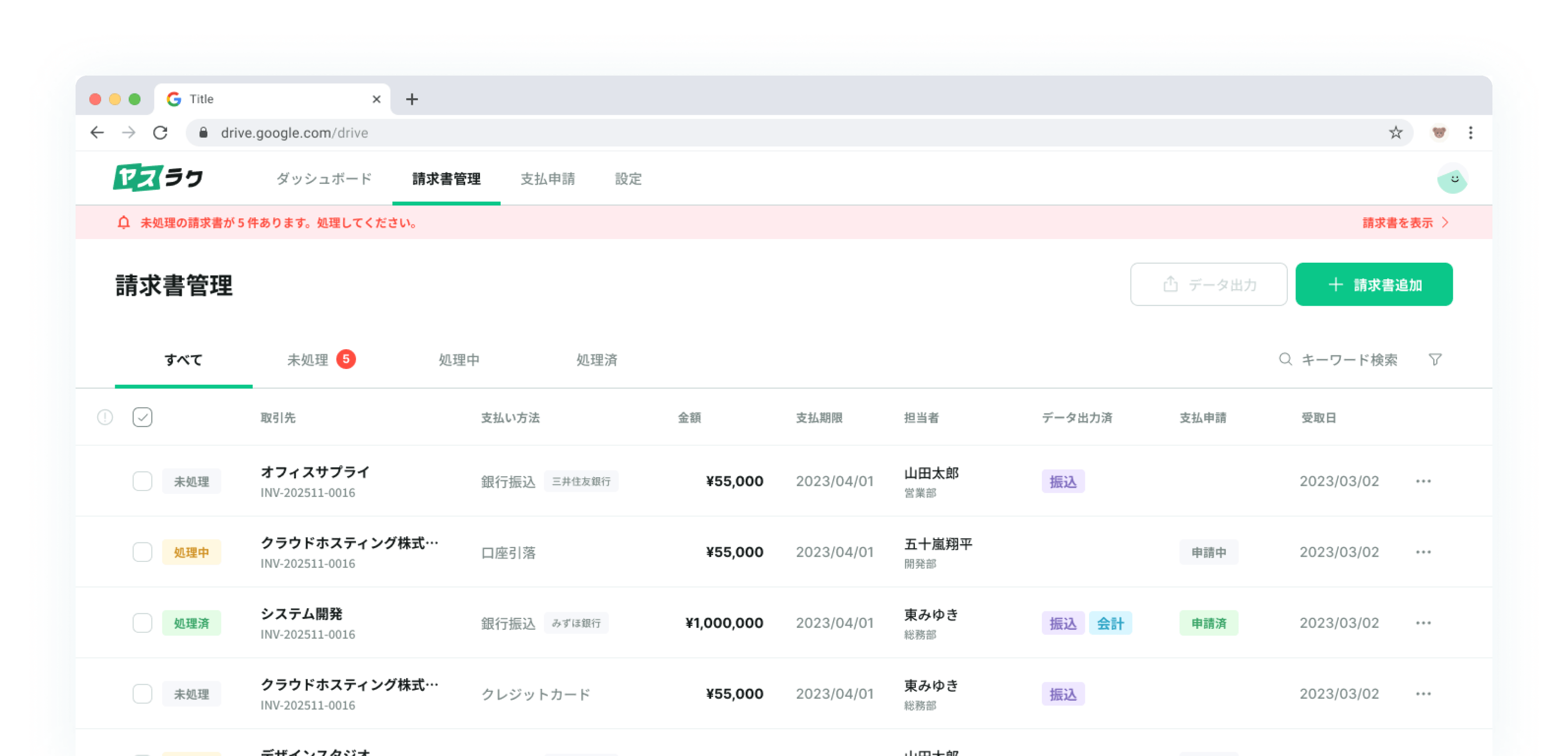The image size is (1568, 756).
Task: Click the 受取日 column header
Action: (1319, 418)
